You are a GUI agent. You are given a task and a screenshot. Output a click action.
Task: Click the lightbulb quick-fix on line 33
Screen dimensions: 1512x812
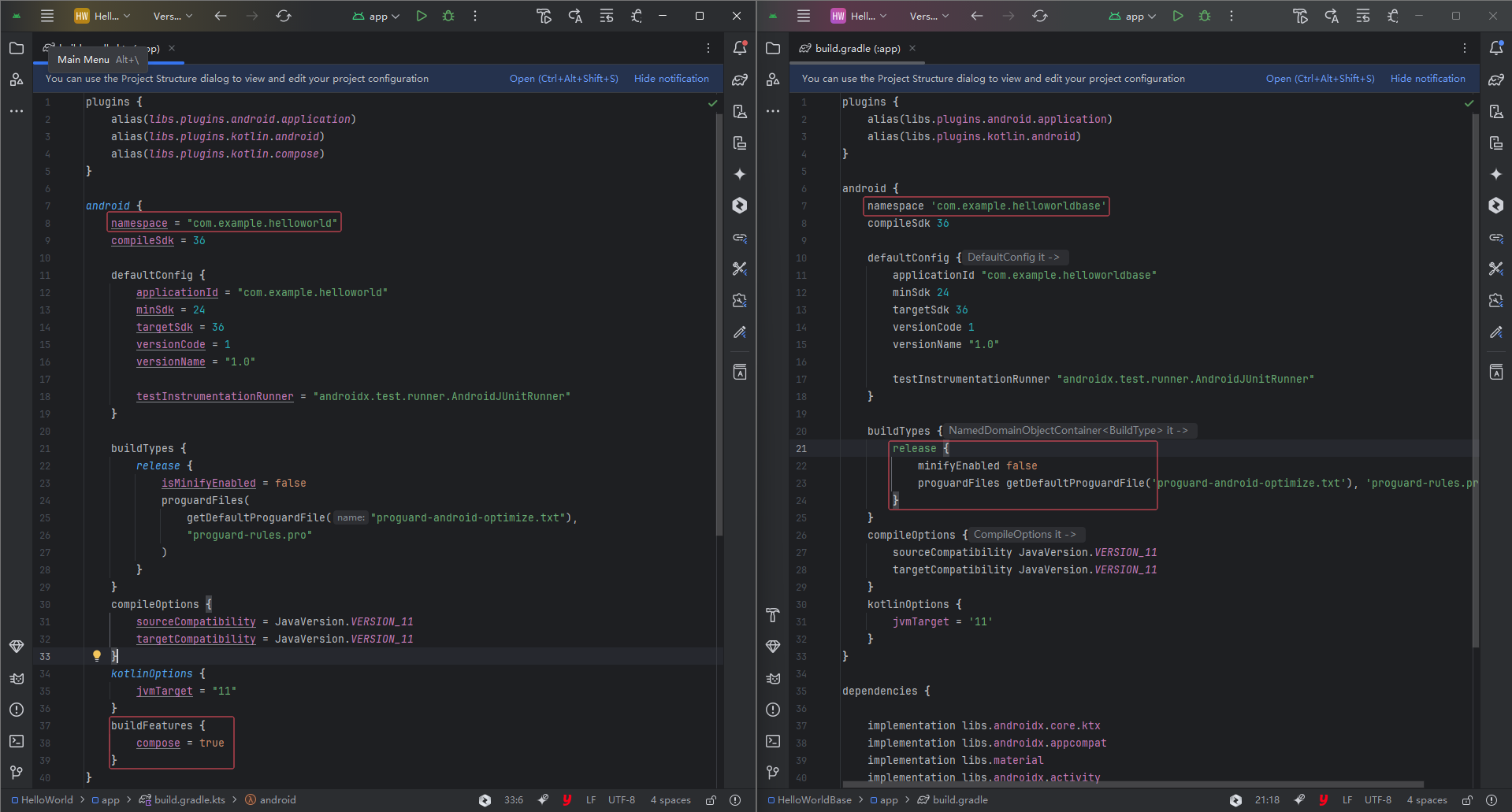[97, 655]
